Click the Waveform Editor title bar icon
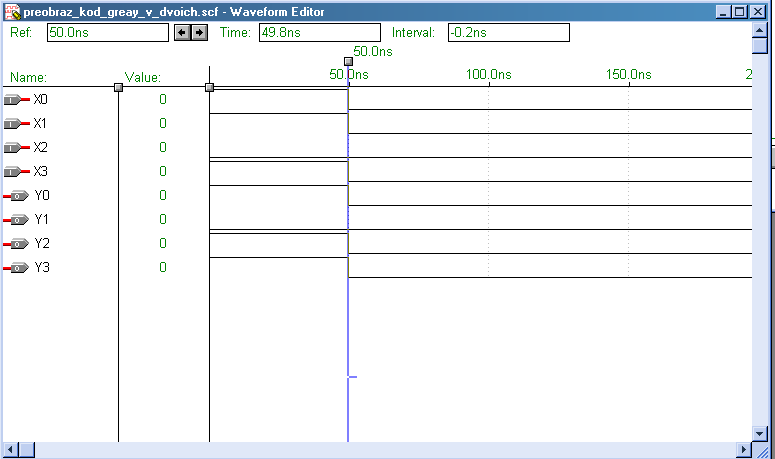 [12, 12]
